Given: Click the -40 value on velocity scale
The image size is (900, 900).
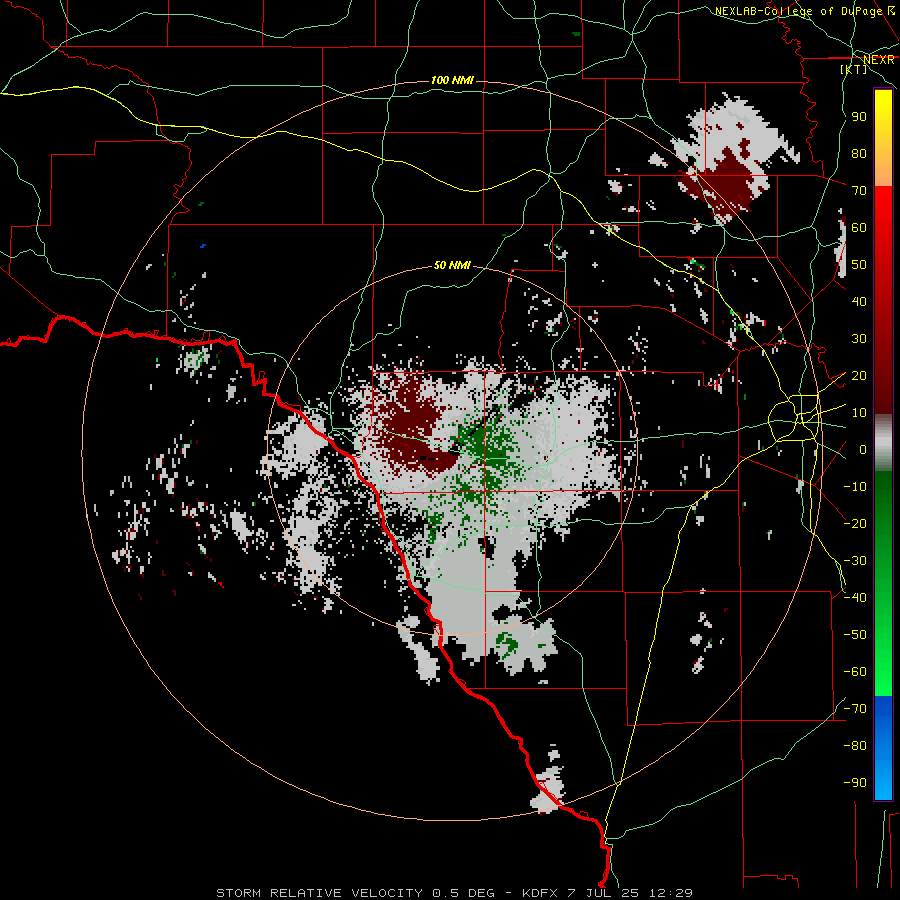Looking at the screenshot, I should click(x=855, y=598).
